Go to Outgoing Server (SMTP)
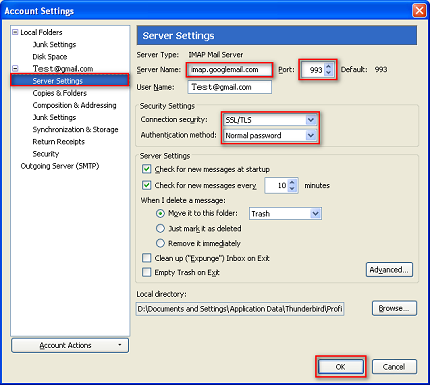430x385 pixels. pyautogui.click(x=60, y=166)
